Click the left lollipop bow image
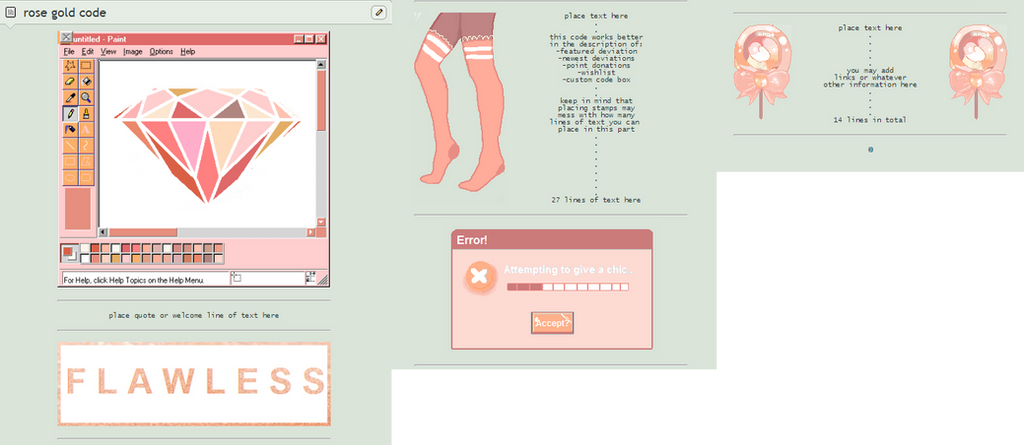Viewport: 1024px width, 445px height. click(x=761, y=72)
